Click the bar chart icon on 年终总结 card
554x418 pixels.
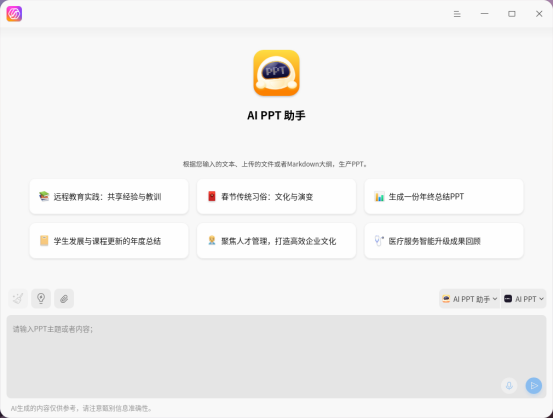click(x=379, y=196)
